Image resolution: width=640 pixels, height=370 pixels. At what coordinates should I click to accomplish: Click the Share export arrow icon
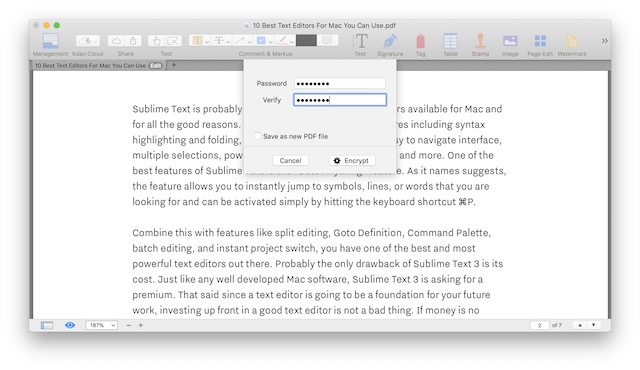133,41
